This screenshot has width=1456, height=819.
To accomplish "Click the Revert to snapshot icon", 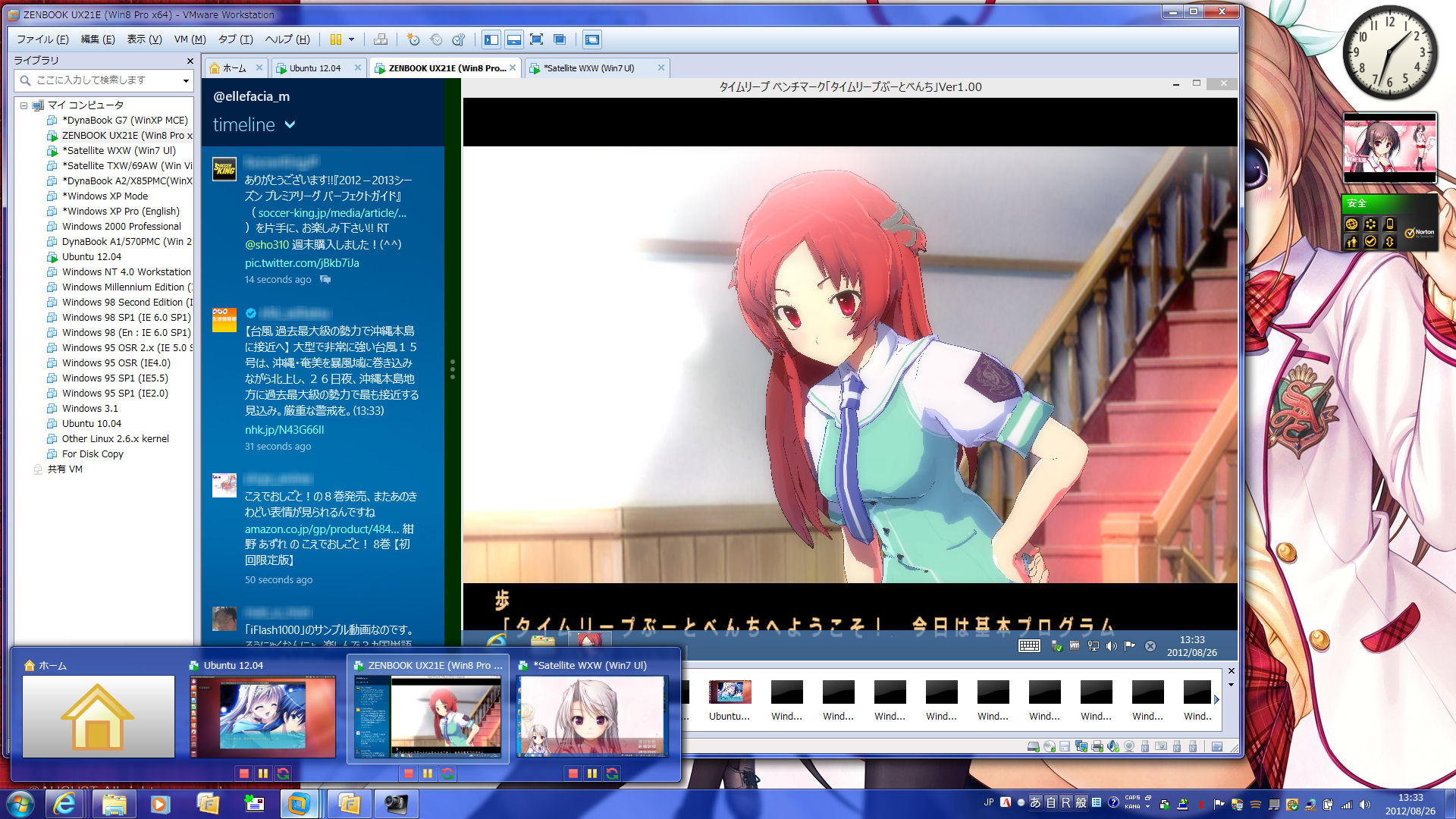I will (x=436, y=39).
